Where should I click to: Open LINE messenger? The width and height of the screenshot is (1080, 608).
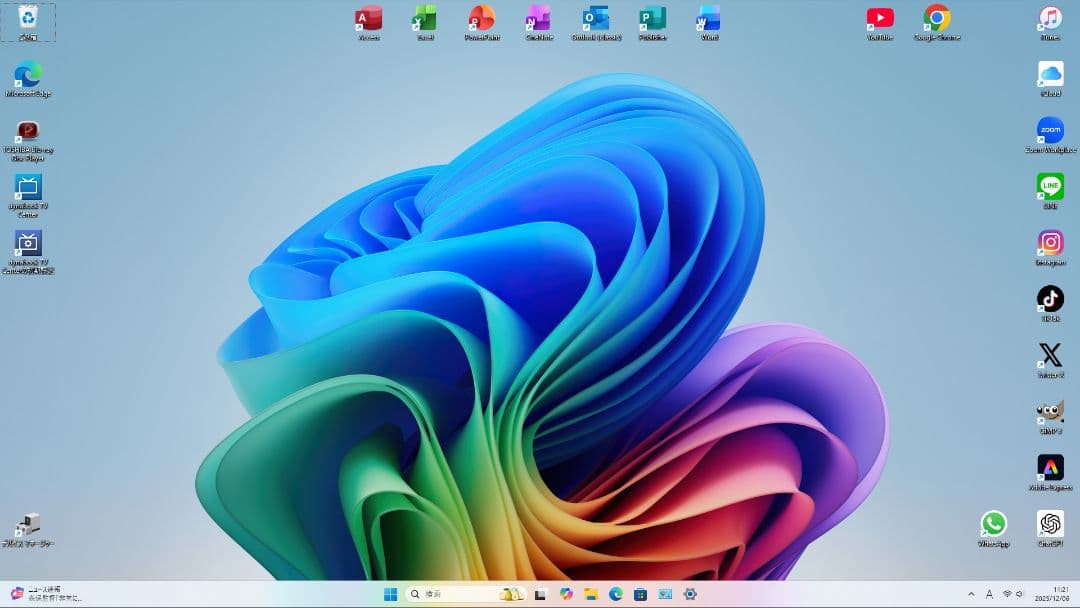tap(1050, 186)
